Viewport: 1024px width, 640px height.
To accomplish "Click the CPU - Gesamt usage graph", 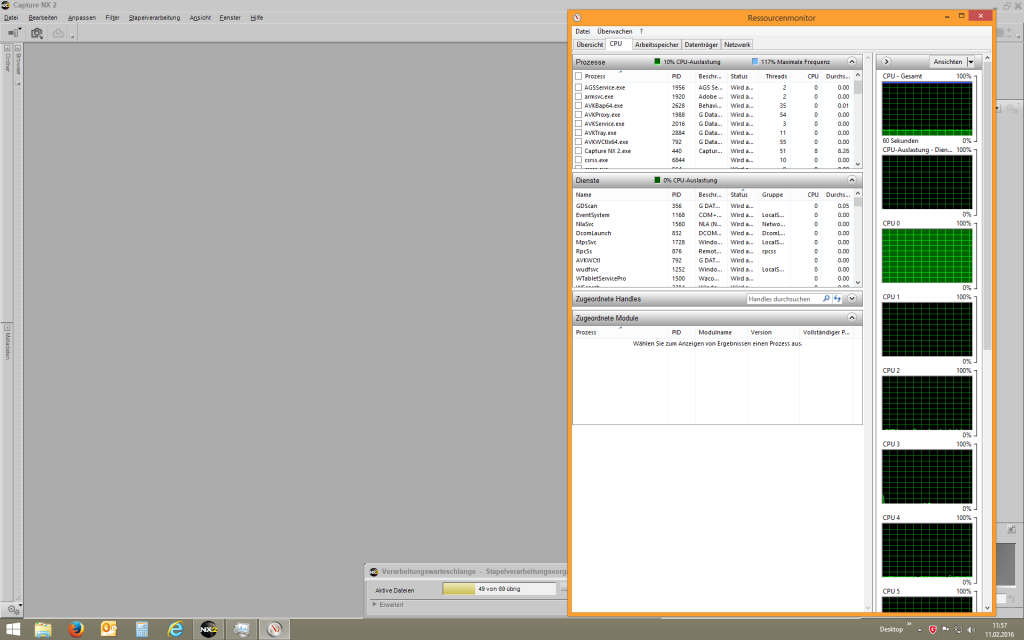I will 927,108.
